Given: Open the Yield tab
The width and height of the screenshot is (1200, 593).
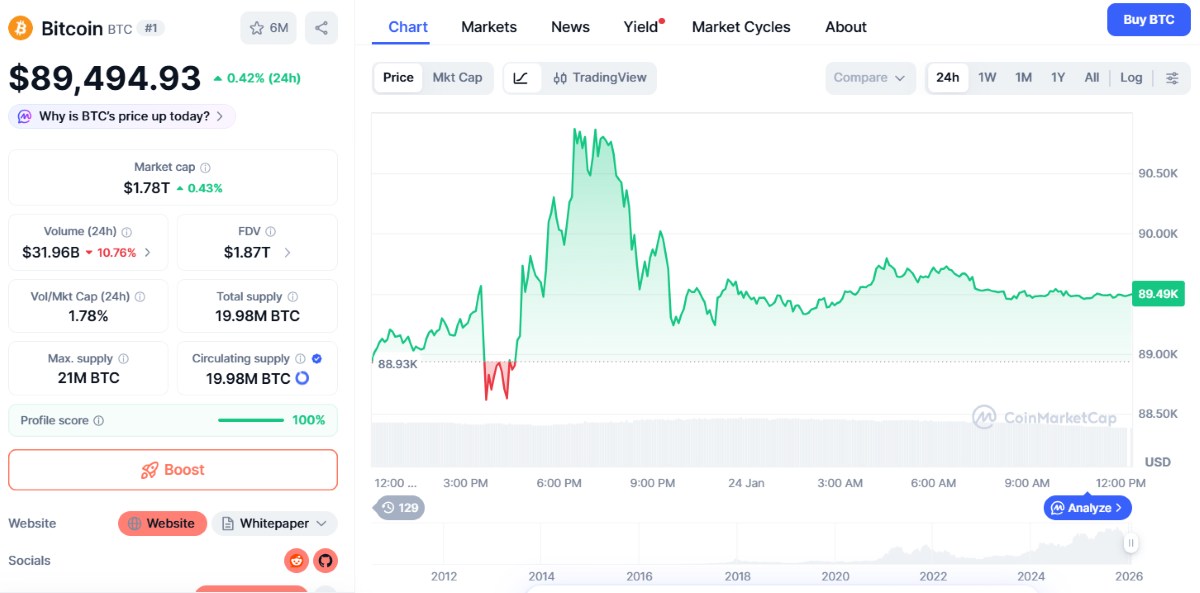Looking at the screenshot, I should click(x=643, y=27).
